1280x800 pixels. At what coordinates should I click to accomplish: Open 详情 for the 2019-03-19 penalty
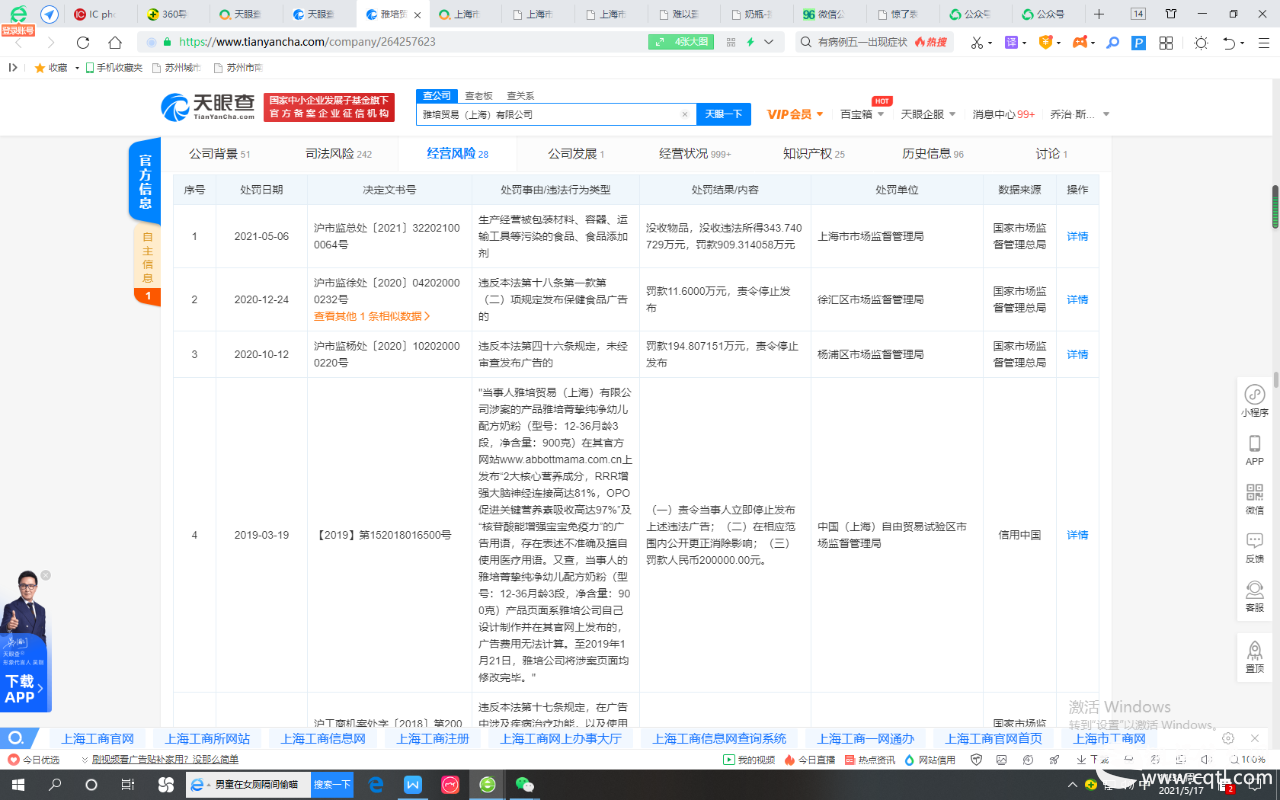(x=1077, y=535)
